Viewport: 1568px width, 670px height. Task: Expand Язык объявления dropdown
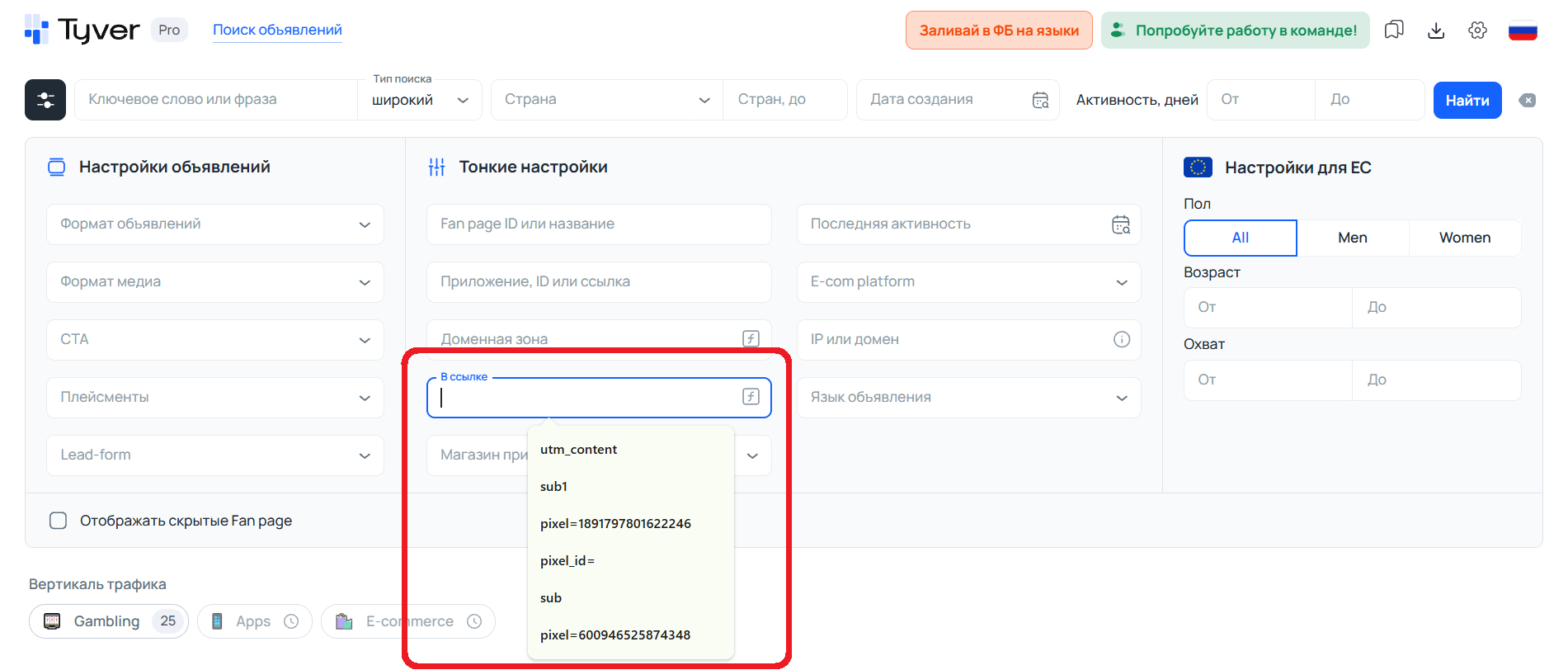[x=969, y=398]
